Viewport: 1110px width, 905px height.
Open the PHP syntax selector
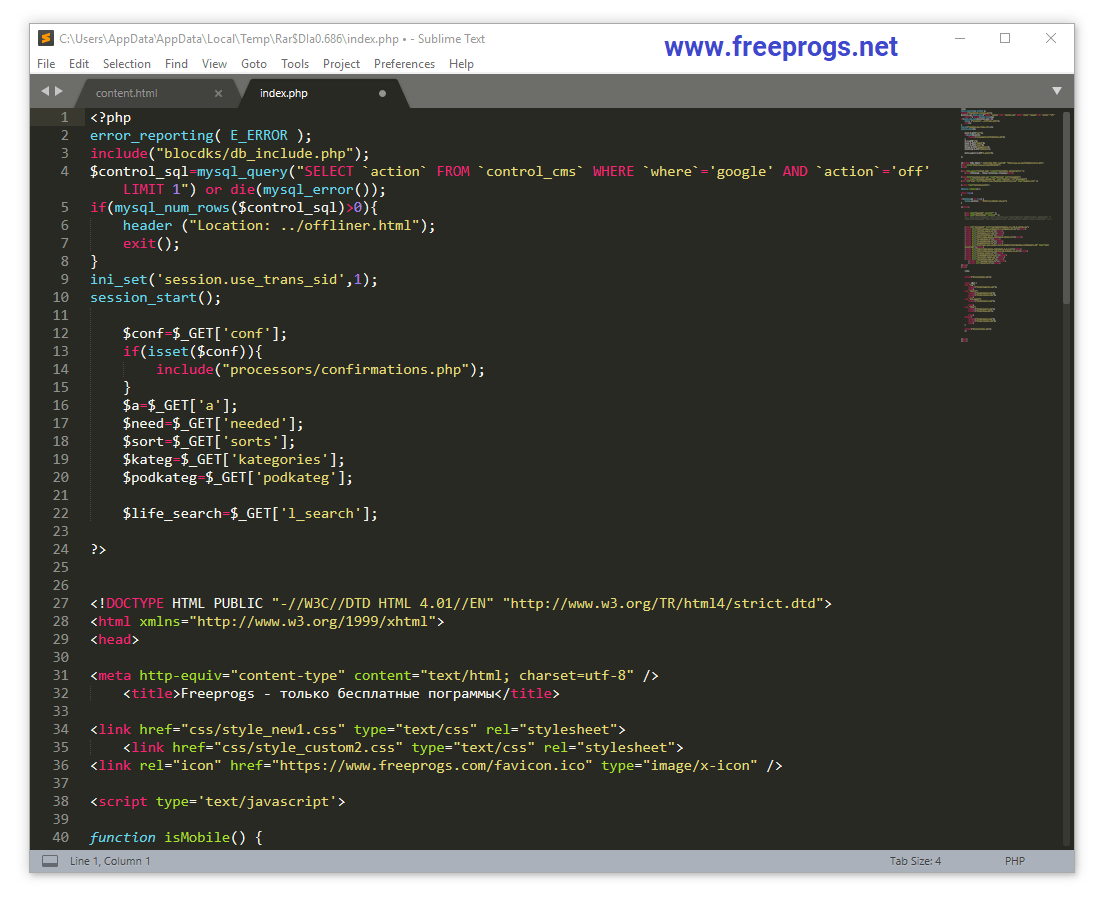(x=1014, y=861)
